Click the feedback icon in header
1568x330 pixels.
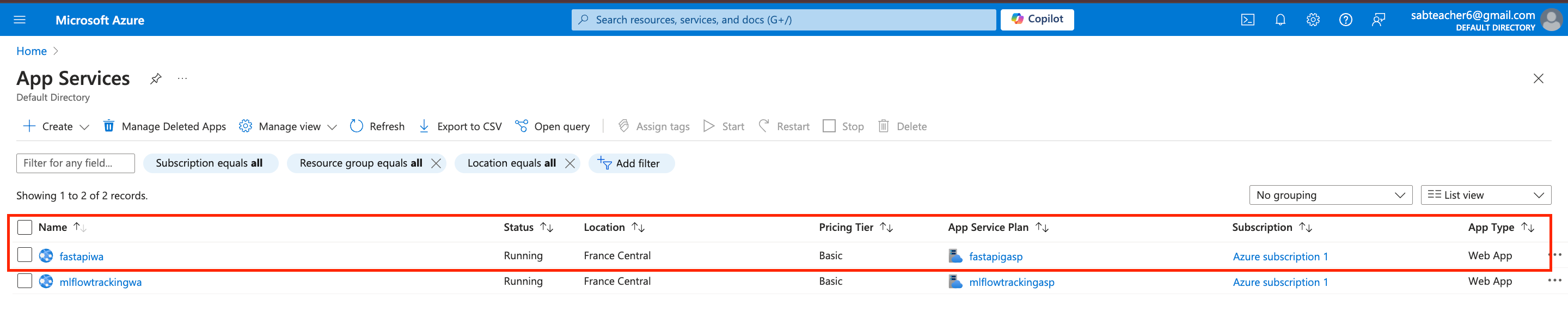point(1378,20)
